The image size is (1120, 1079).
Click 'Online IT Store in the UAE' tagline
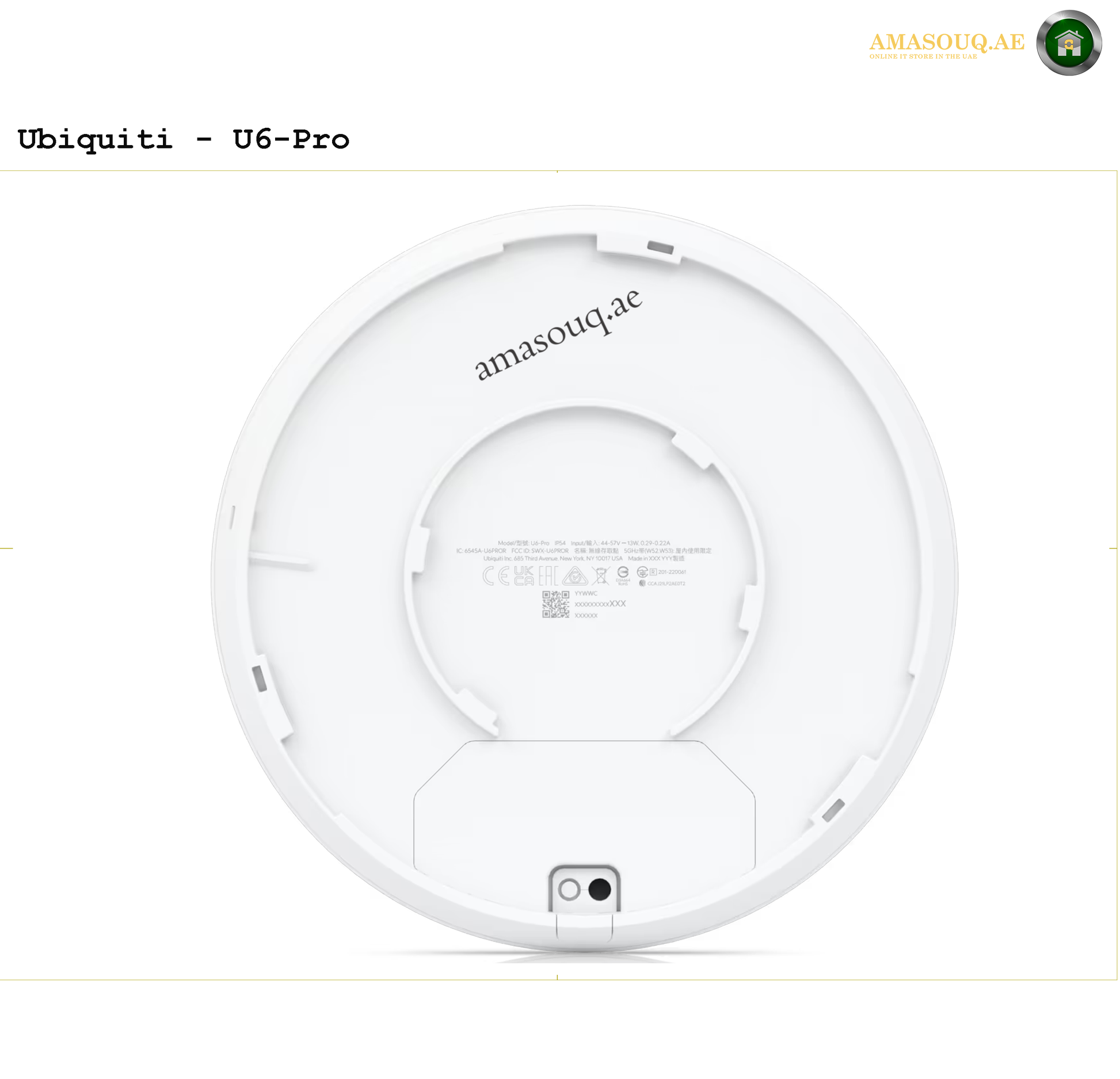(923, 56)
